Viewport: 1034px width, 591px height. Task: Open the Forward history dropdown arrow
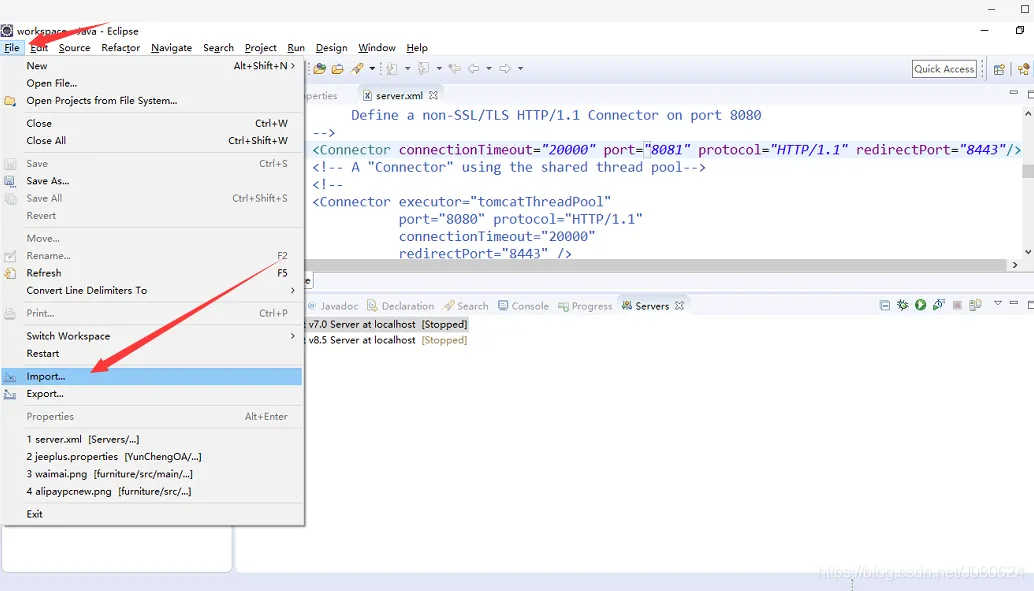(x=520, y=69)
